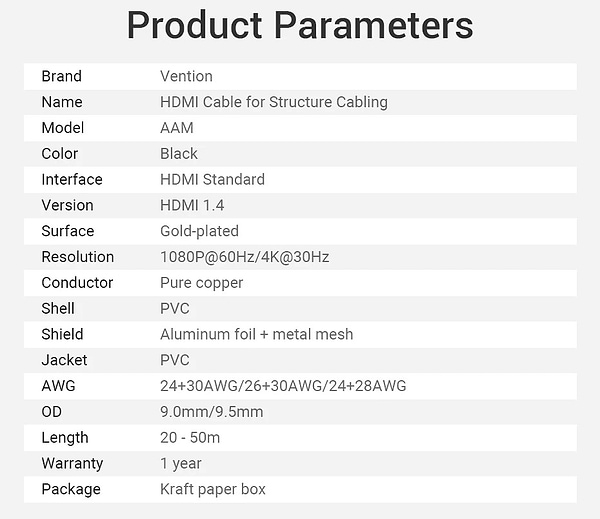Image resolution: width=600 pixels, height=519 pixels.
Task: Click the Aluminum foil + metal mesh text
Action: pos(256,334)
